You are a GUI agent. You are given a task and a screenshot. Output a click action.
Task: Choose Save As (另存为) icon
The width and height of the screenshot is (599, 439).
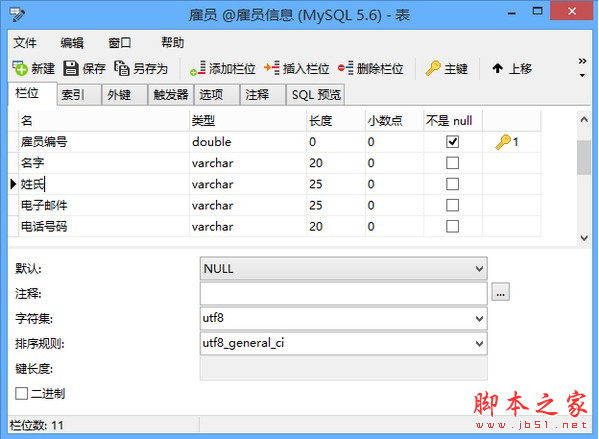(122, 68)
